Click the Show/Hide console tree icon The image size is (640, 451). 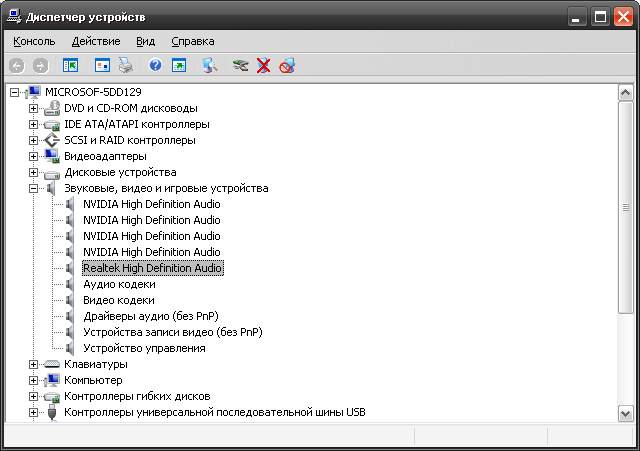(71, 65)
